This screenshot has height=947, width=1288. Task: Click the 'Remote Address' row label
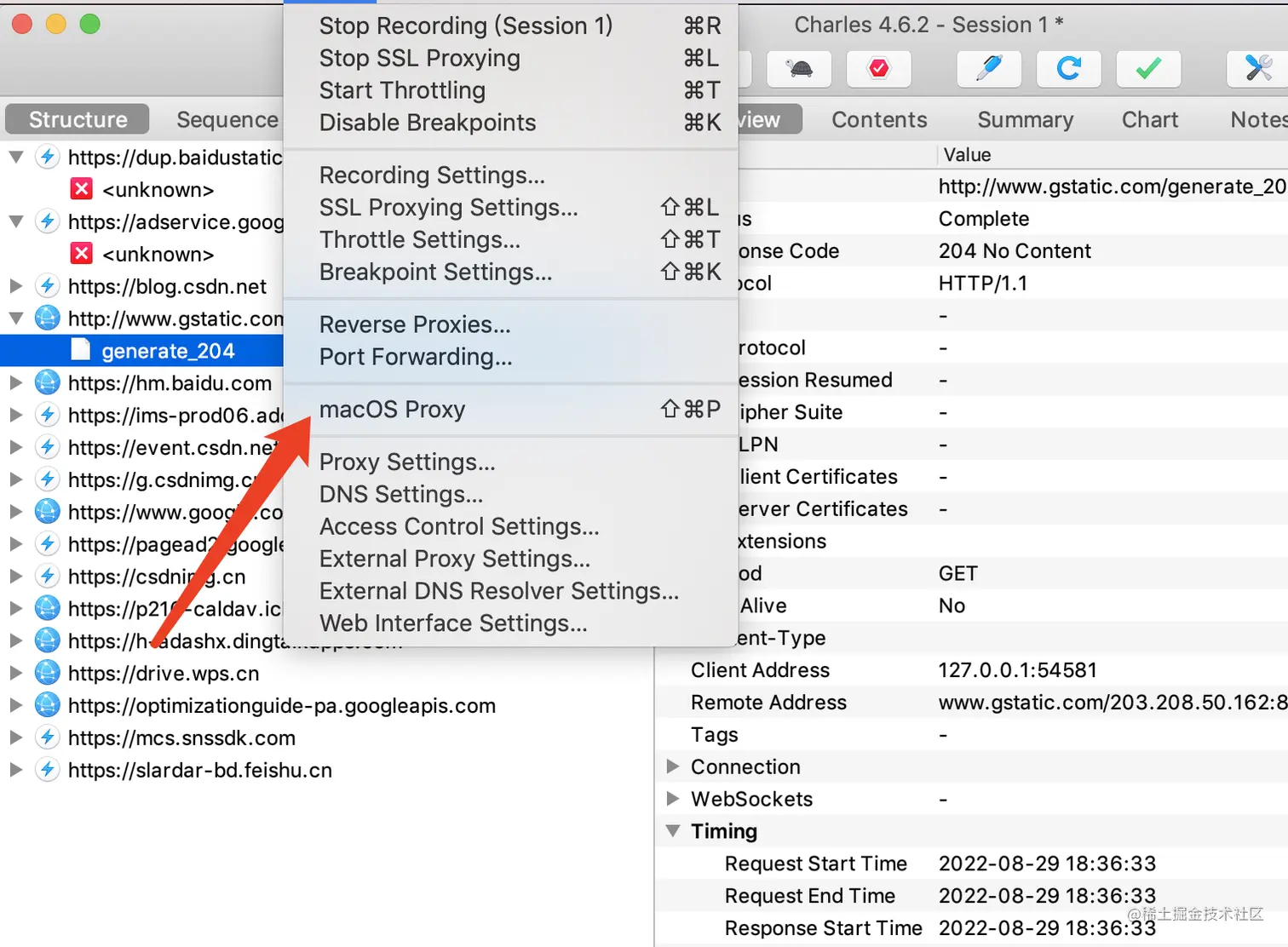[x=768, y=703]
